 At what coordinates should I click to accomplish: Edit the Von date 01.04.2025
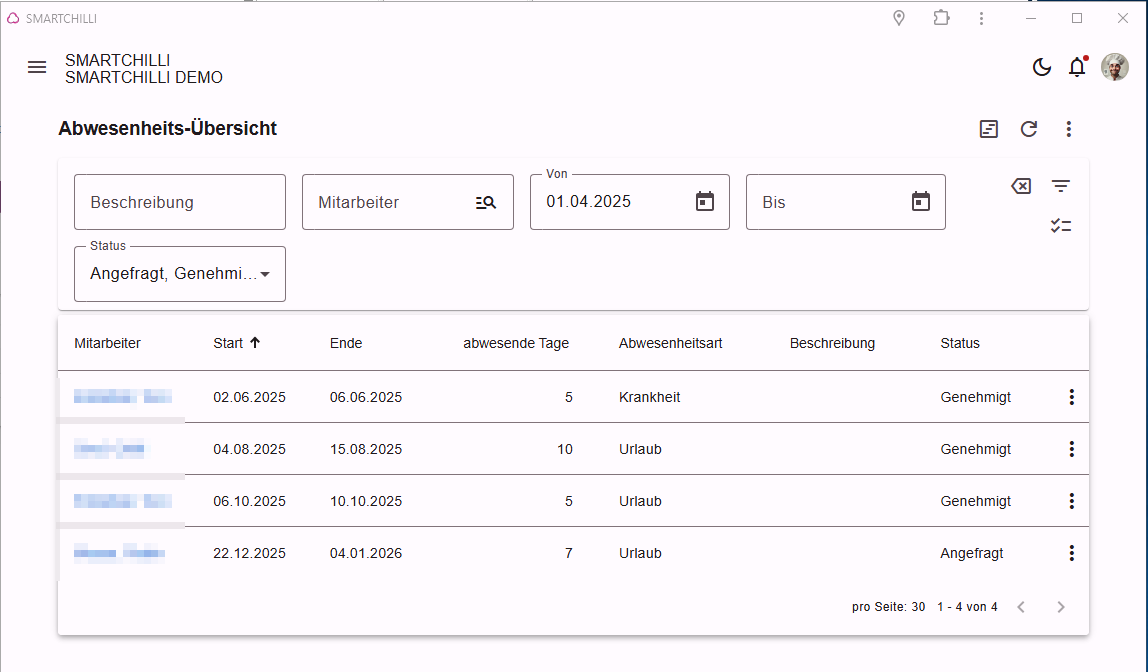click(588, 201)
